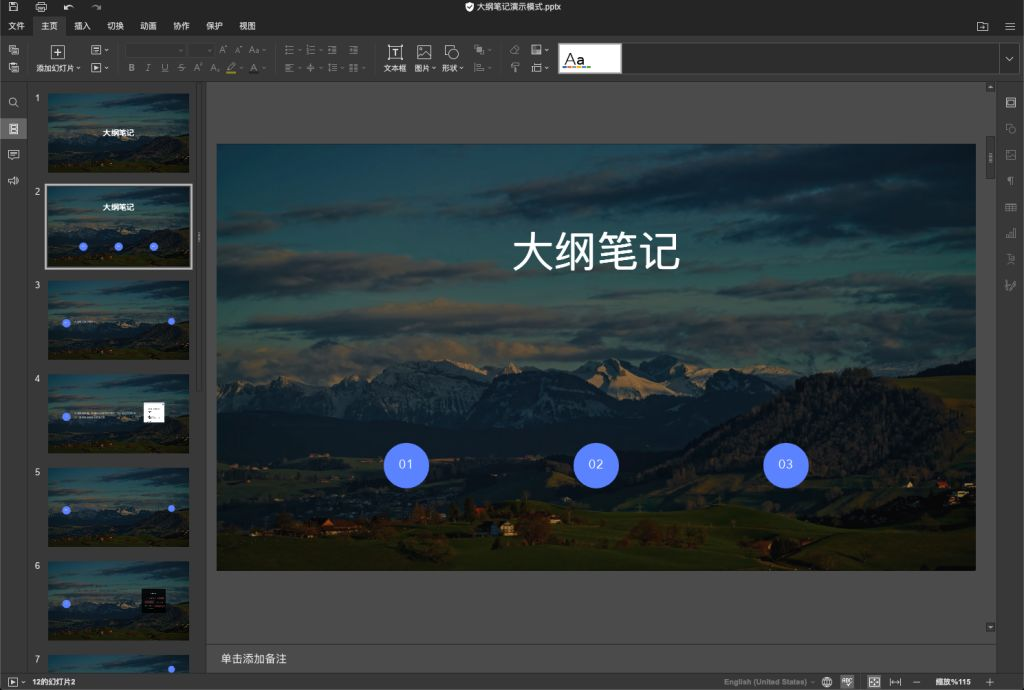Open signature settings in the right sidebar
The width and height of the screenshot is (1024, 690).
point(1010,285)
